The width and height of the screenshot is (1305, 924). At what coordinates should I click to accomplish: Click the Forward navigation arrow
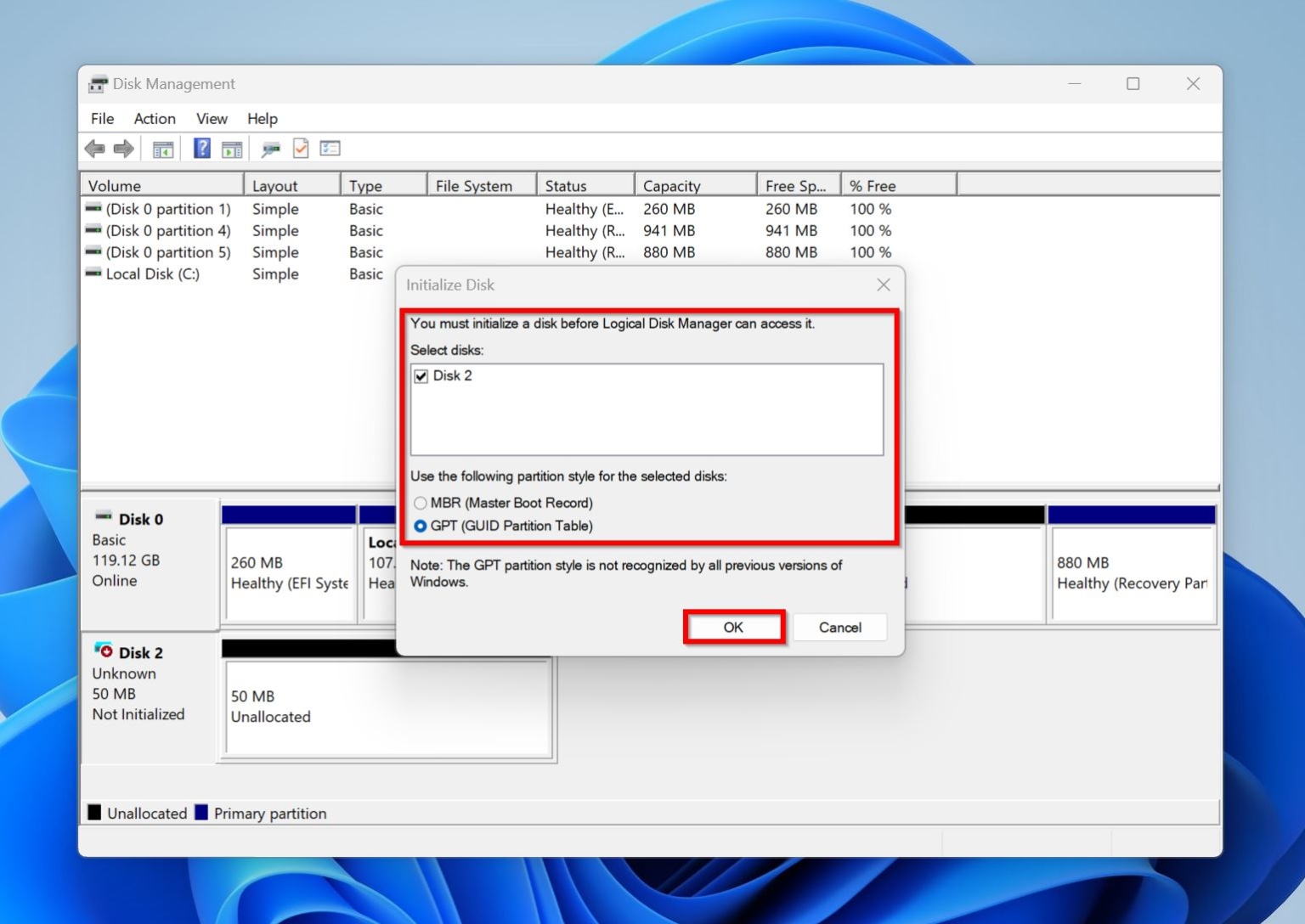coord(123,149)
